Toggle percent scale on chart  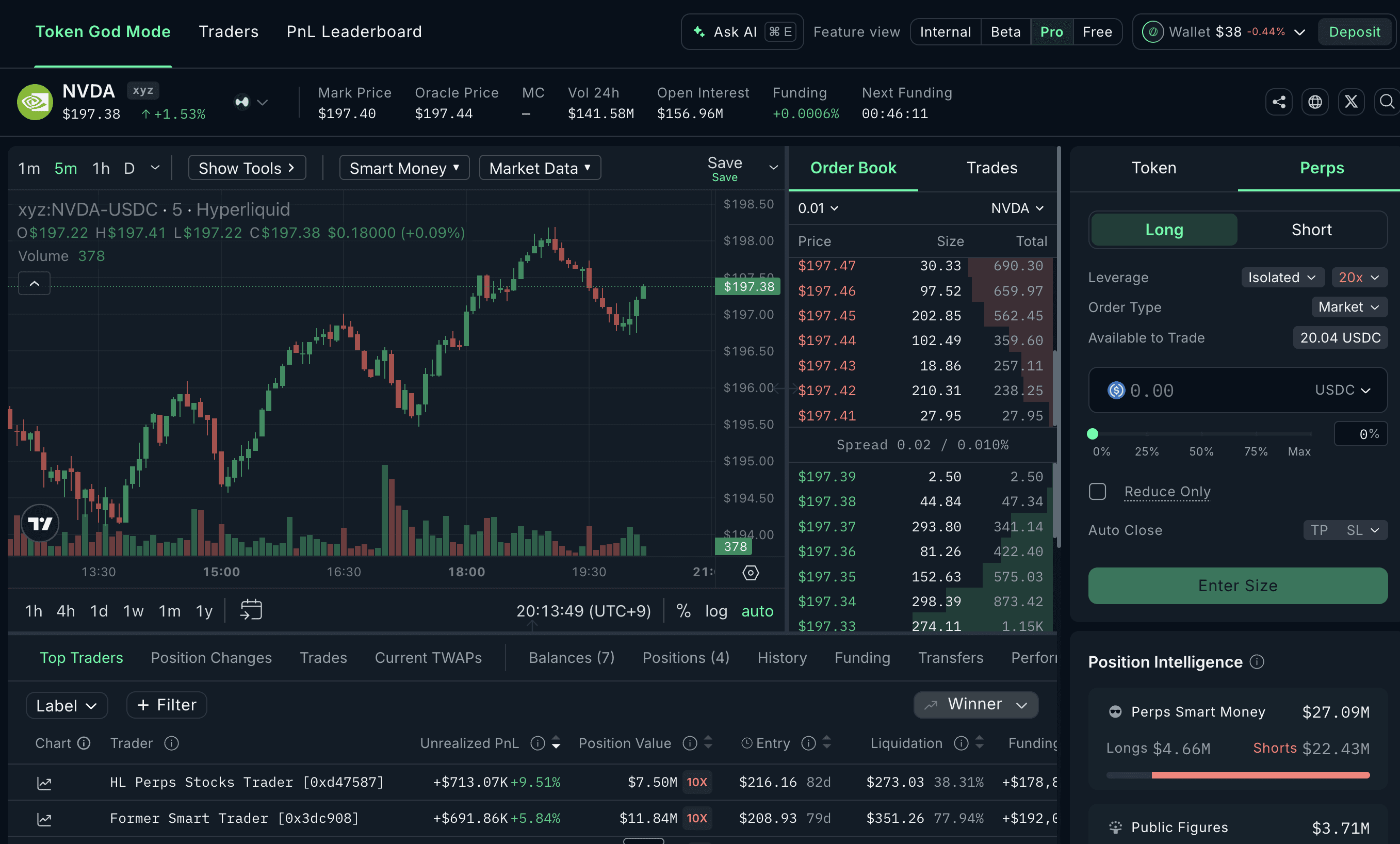[683, 611]
